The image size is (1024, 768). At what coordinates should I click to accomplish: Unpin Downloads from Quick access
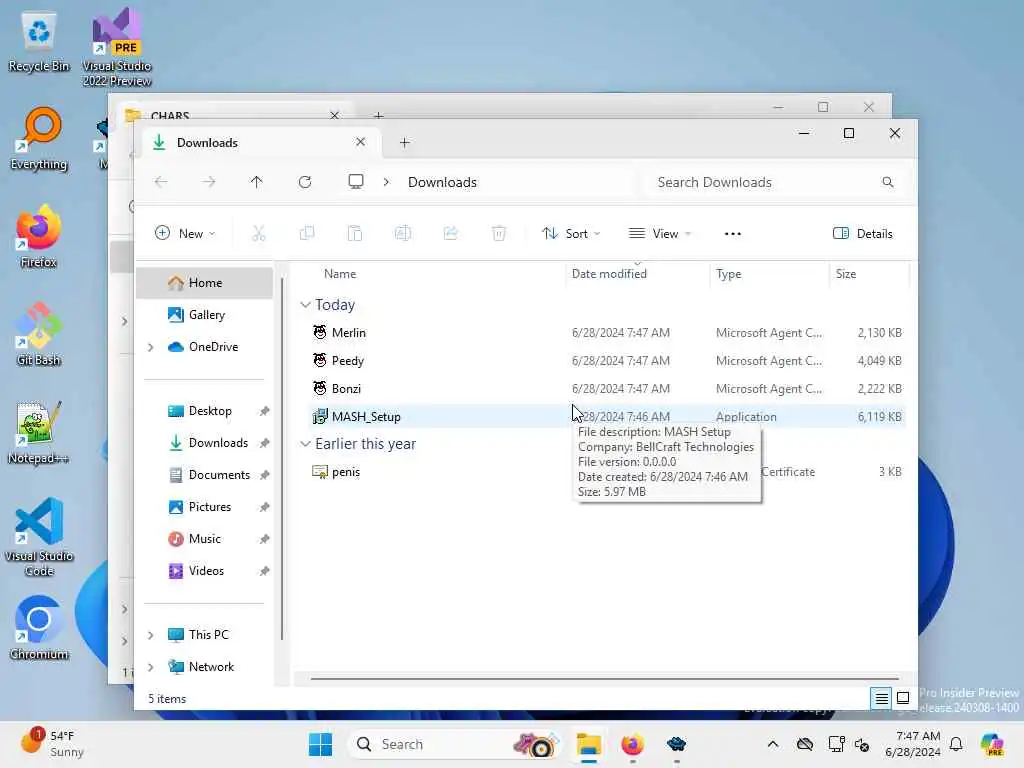coord(264,443)
